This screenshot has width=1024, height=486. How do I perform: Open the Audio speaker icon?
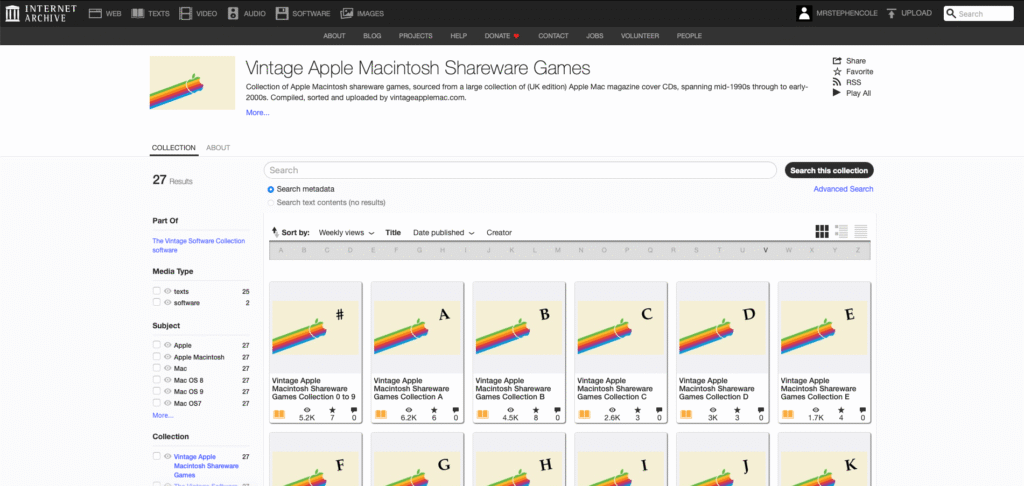click(233, 13)
